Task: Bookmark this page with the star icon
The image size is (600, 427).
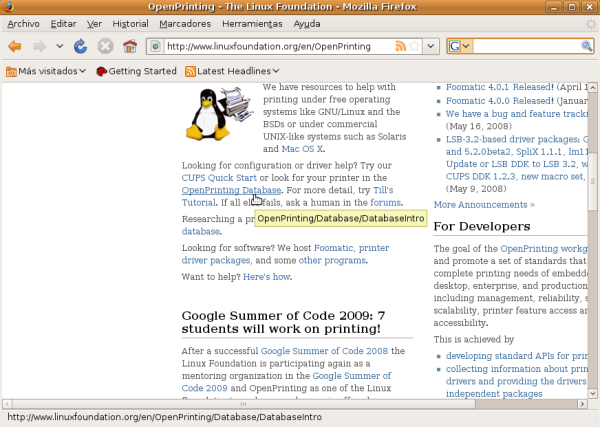Action: 416,46
